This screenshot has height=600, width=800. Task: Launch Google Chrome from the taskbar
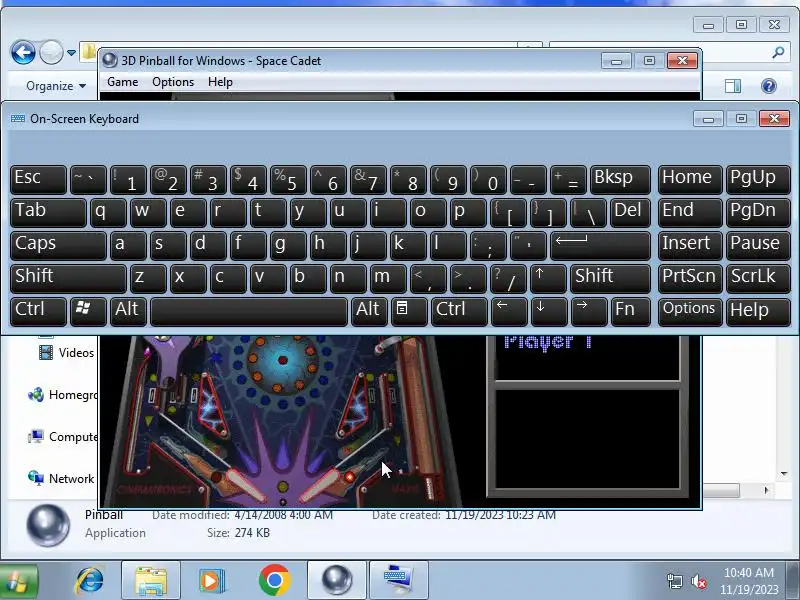click(274, 581)
